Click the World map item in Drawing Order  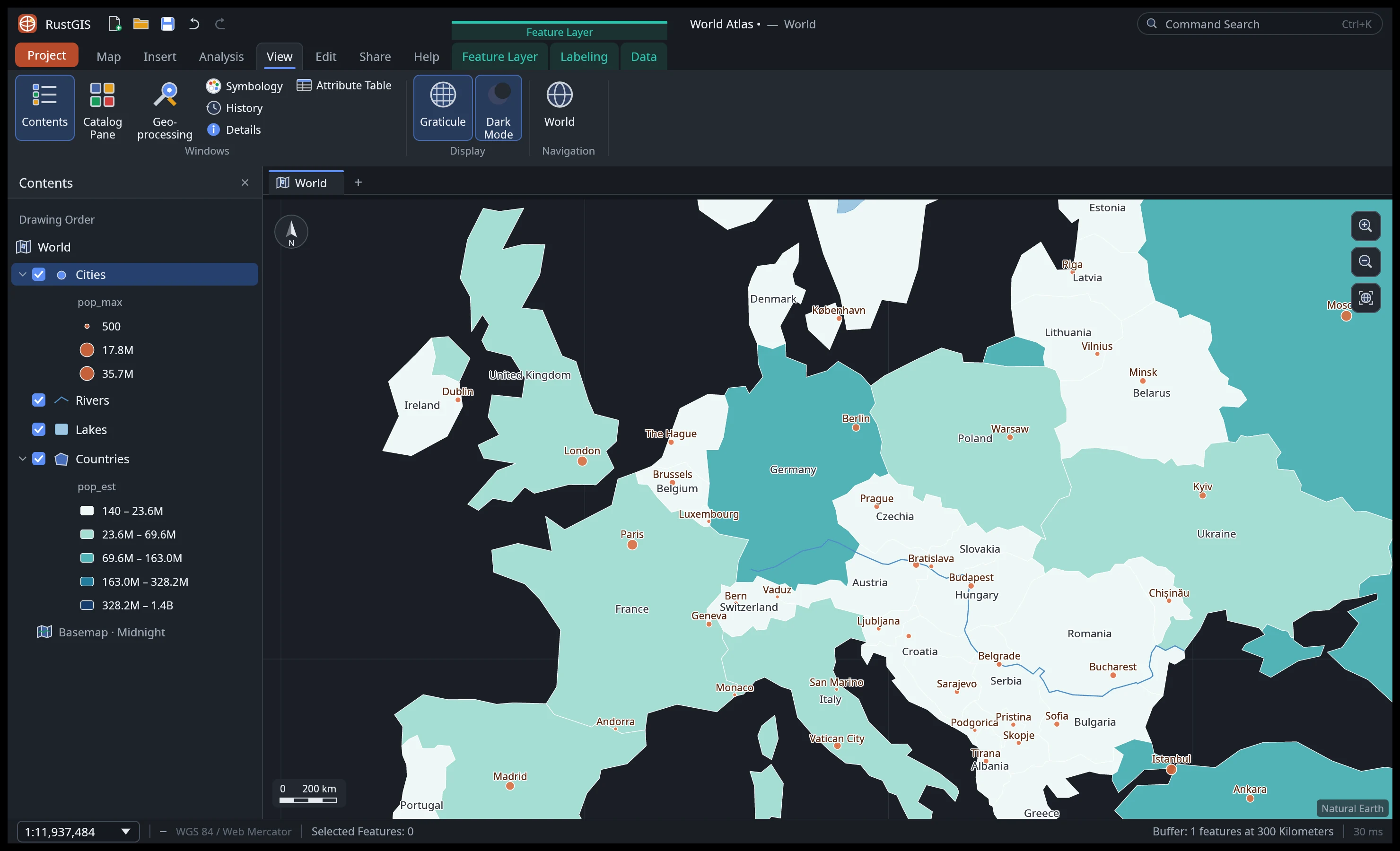(44, 246)
